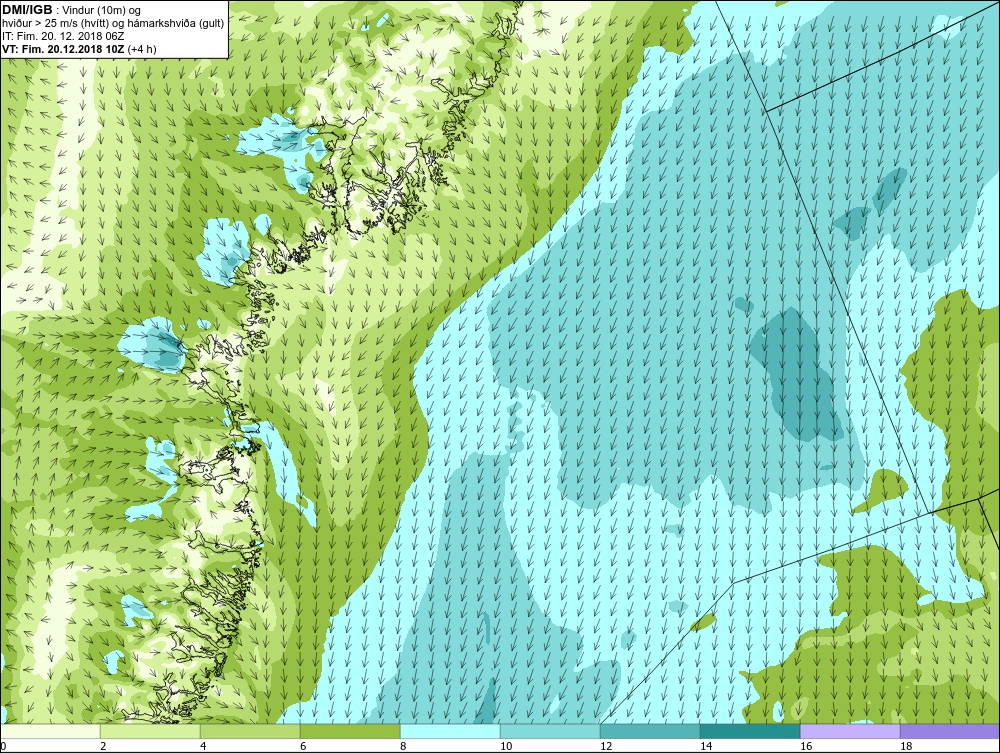1000x753 pixels.
Task: Click the 2–4 m/s light green legend swatch
Action: (150, 731)
